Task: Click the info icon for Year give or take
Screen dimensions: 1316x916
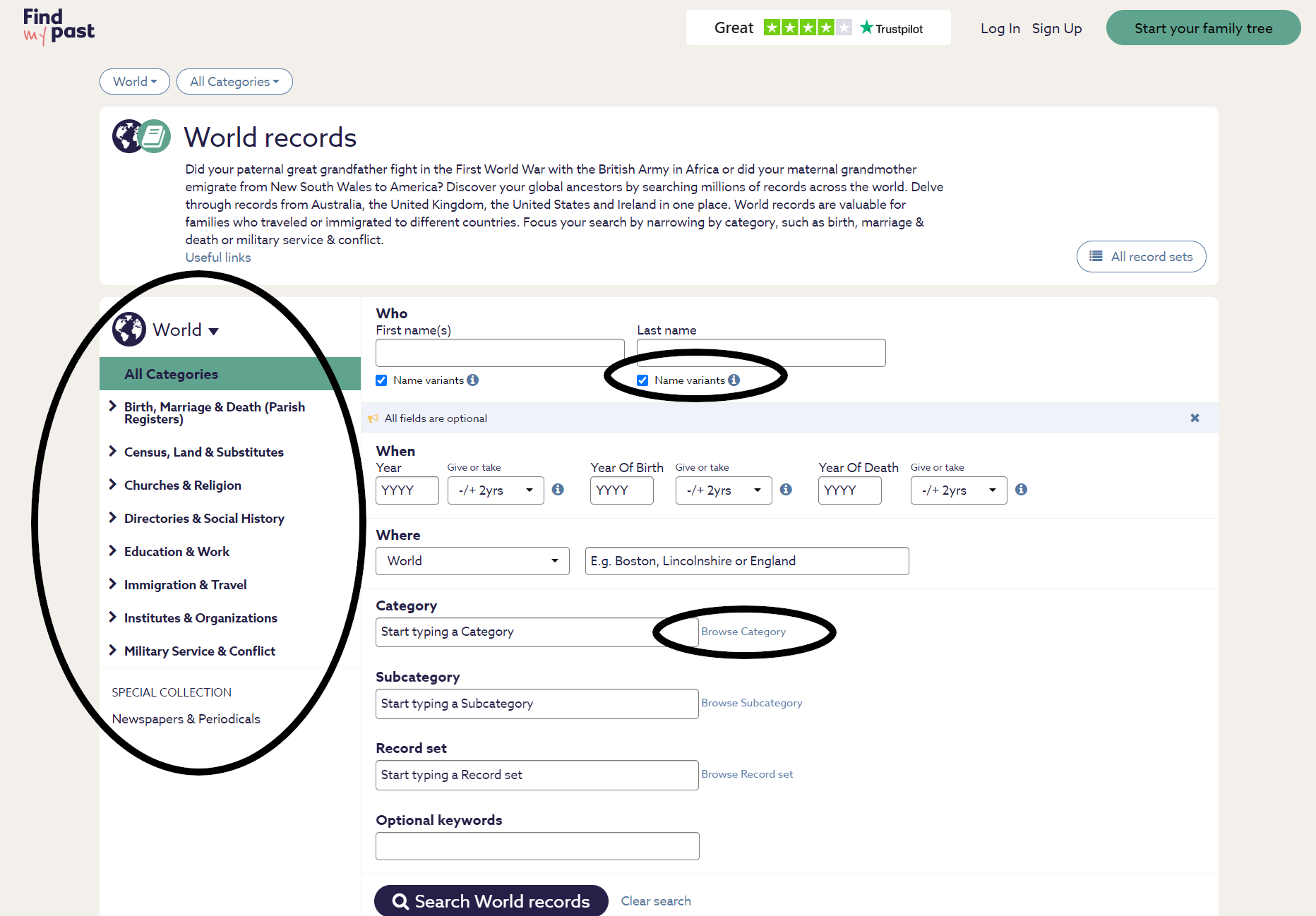Action: (x=558, y=490)
